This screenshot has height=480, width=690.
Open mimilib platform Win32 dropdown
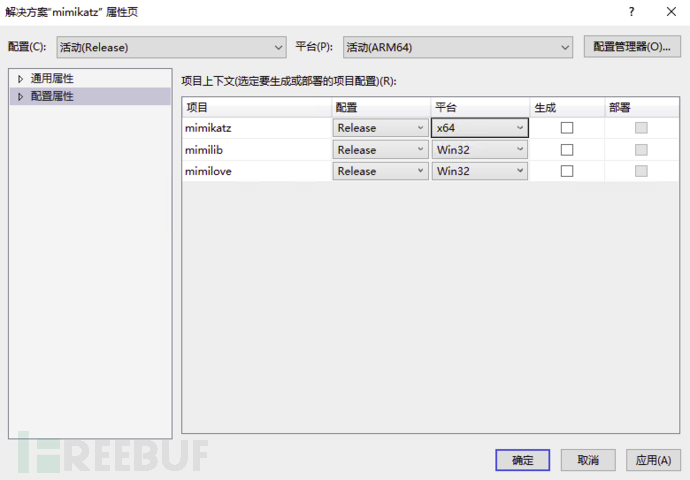coord(480,150)
